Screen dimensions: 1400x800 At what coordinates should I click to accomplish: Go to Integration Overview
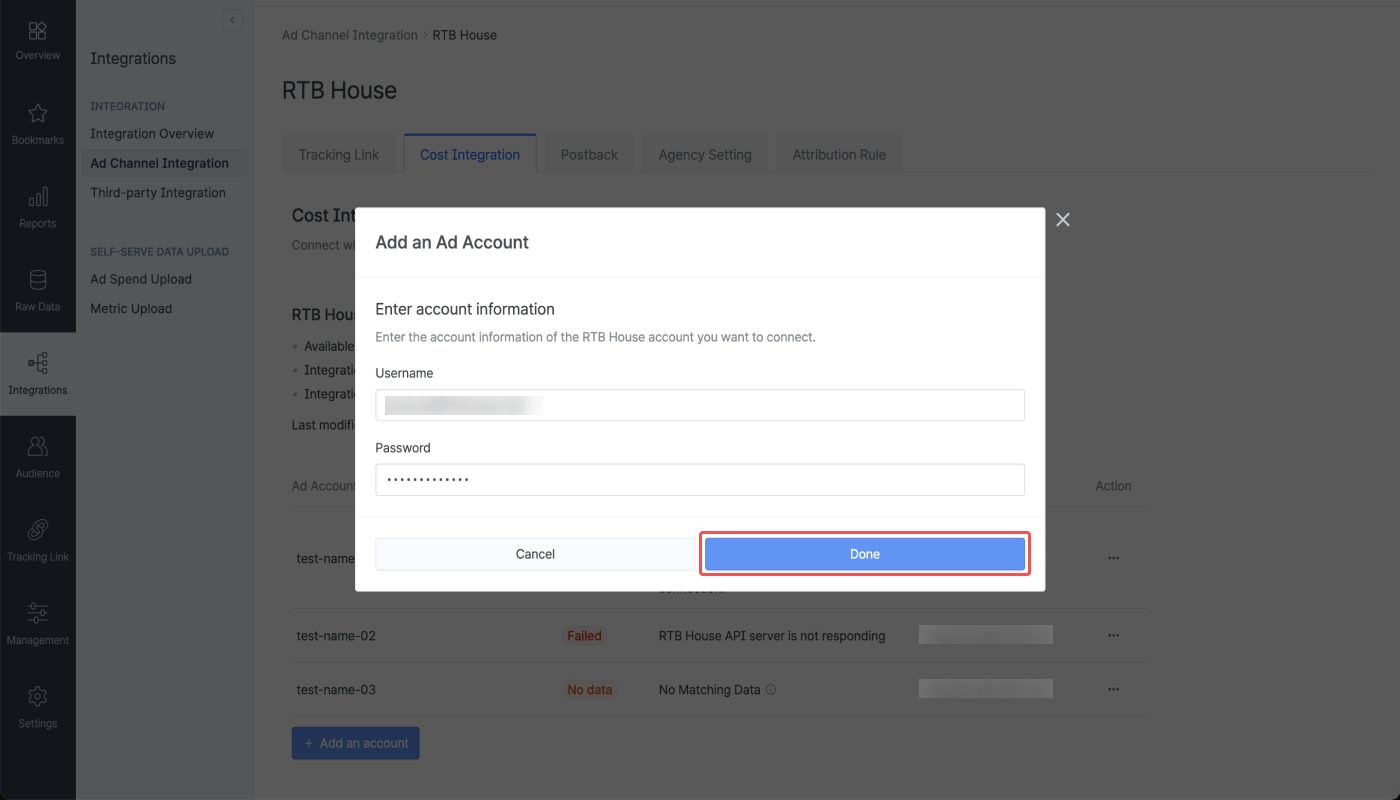click(x=152, y=134)
